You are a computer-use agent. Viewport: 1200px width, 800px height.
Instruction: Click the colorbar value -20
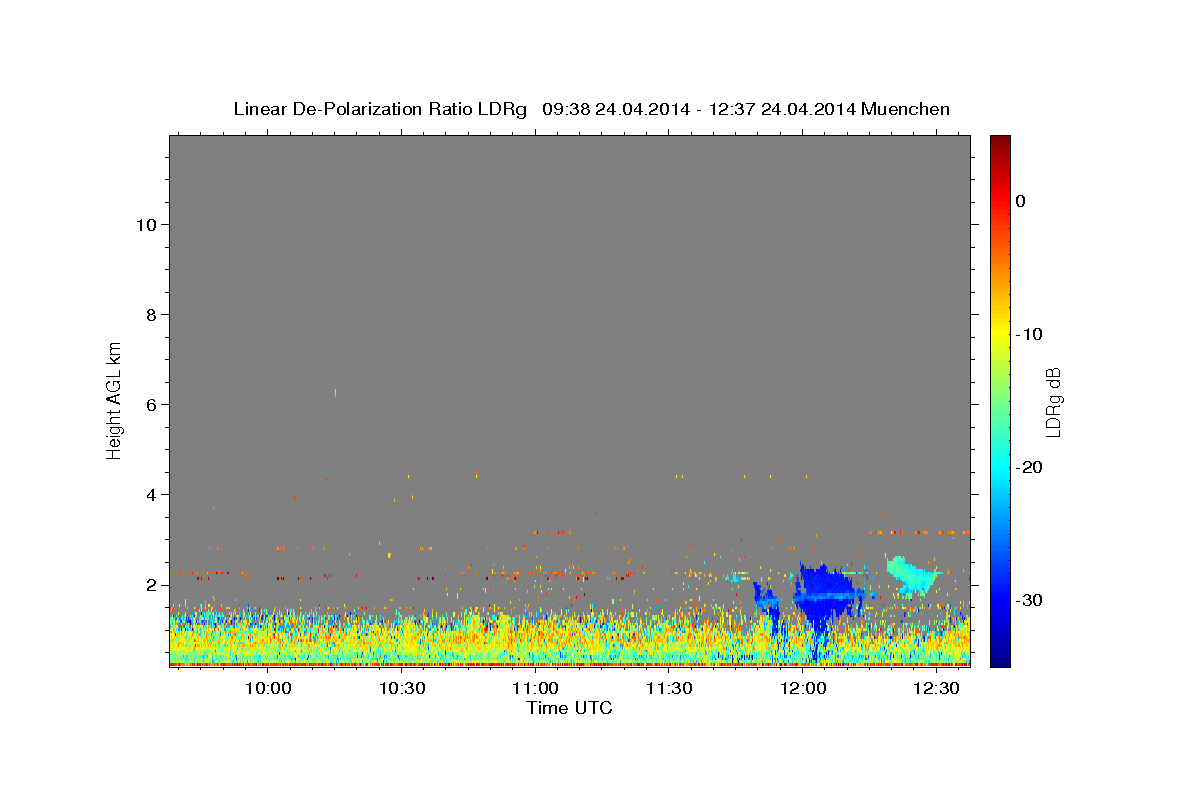pos(1029,467)
